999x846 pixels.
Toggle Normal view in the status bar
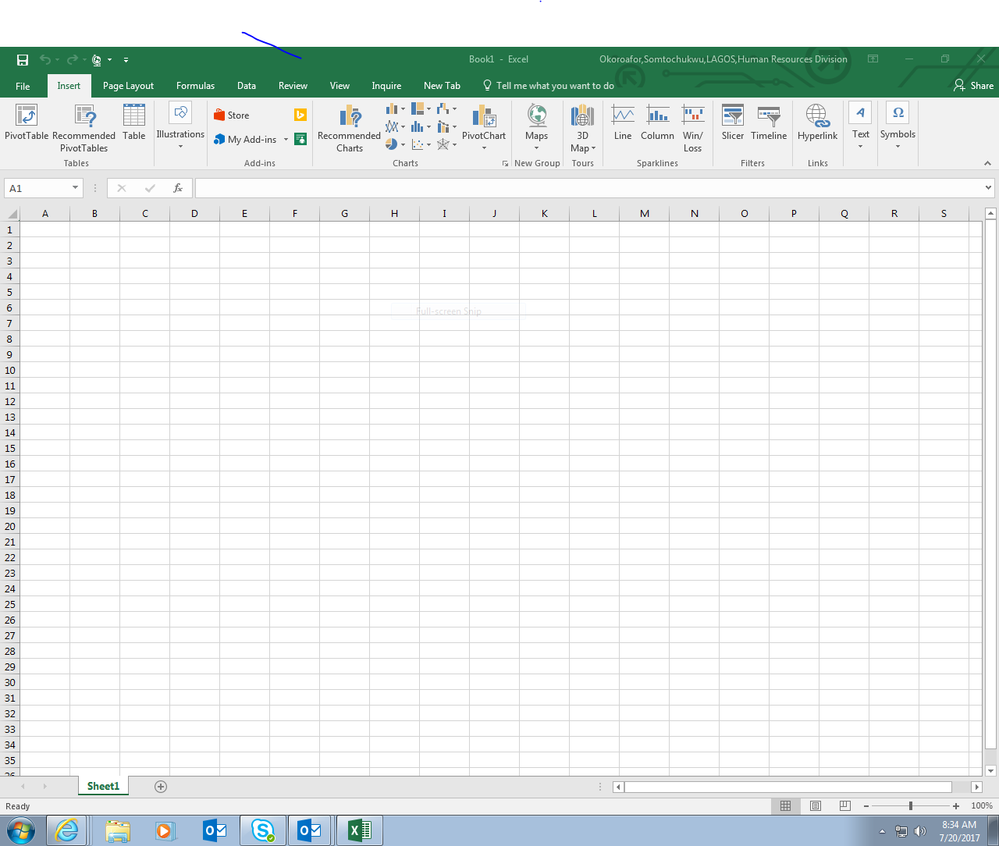click(786, 805)
